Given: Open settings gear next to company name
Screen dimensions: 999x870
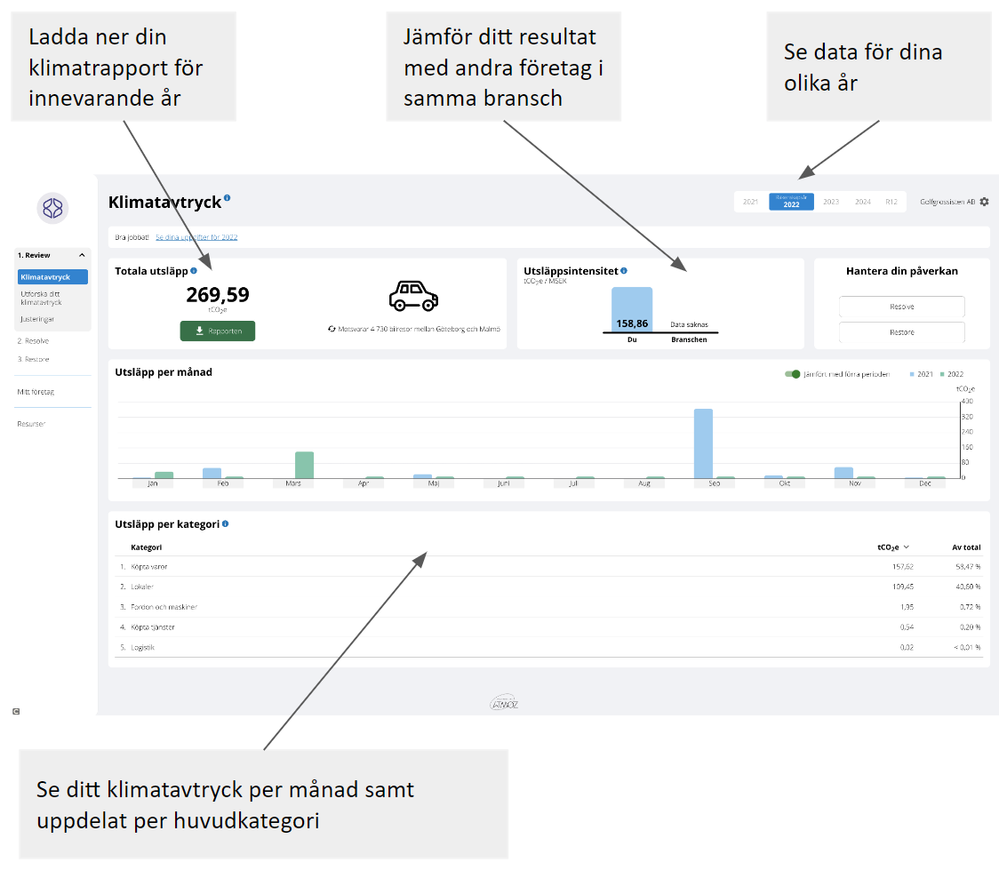Looking at the screenshot, I should [984, 201].
